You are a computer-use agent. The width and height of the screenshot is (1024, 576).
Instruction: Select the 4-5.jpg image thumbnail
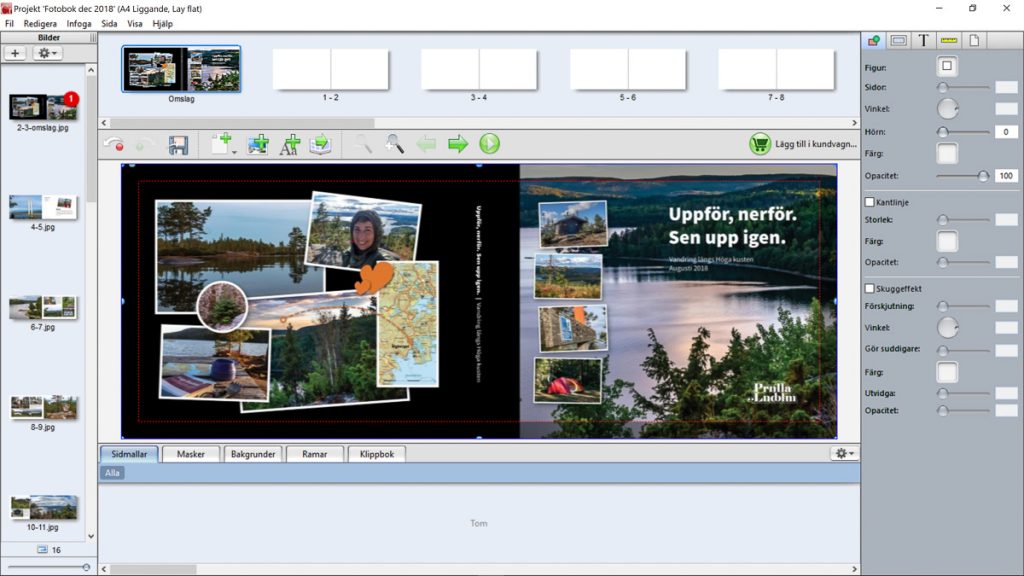[42, 207]
